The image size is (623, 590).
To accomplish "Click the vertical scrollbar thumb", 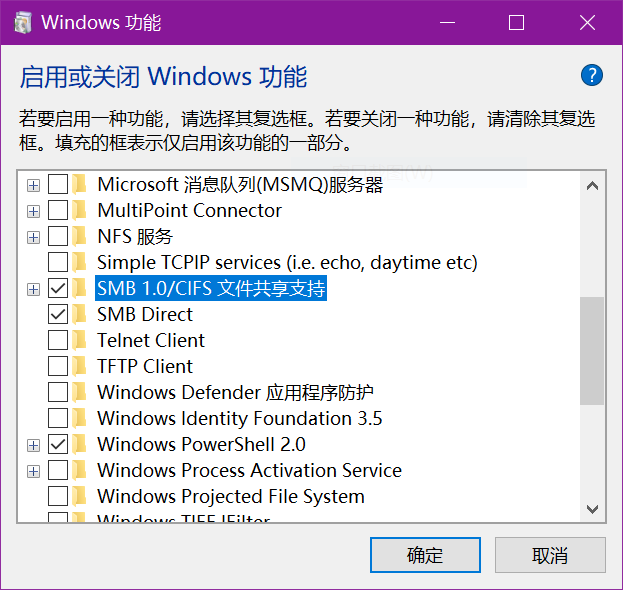I will (592, 350).
